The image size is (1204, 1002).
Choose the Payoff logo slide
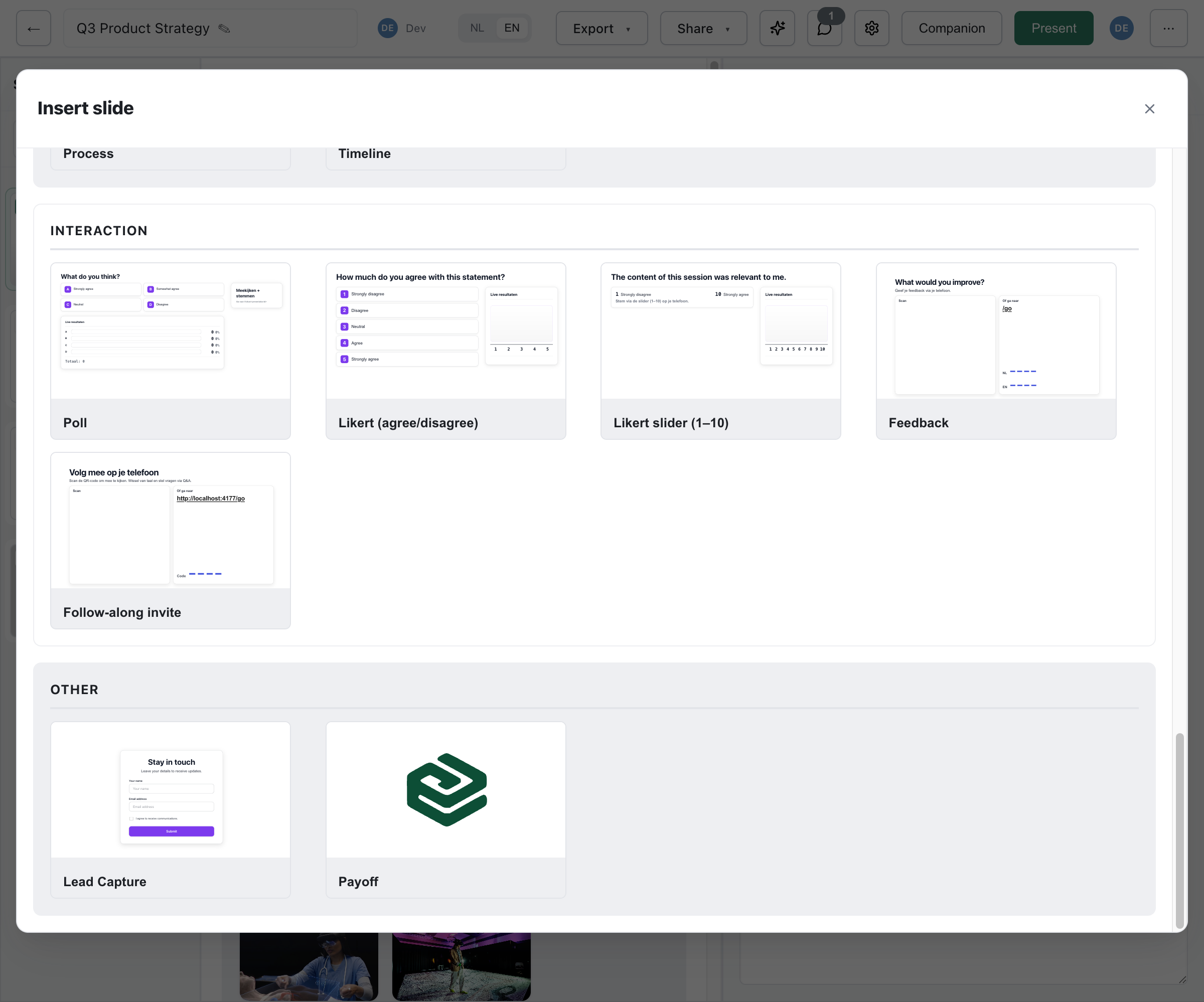pos(445,810)
